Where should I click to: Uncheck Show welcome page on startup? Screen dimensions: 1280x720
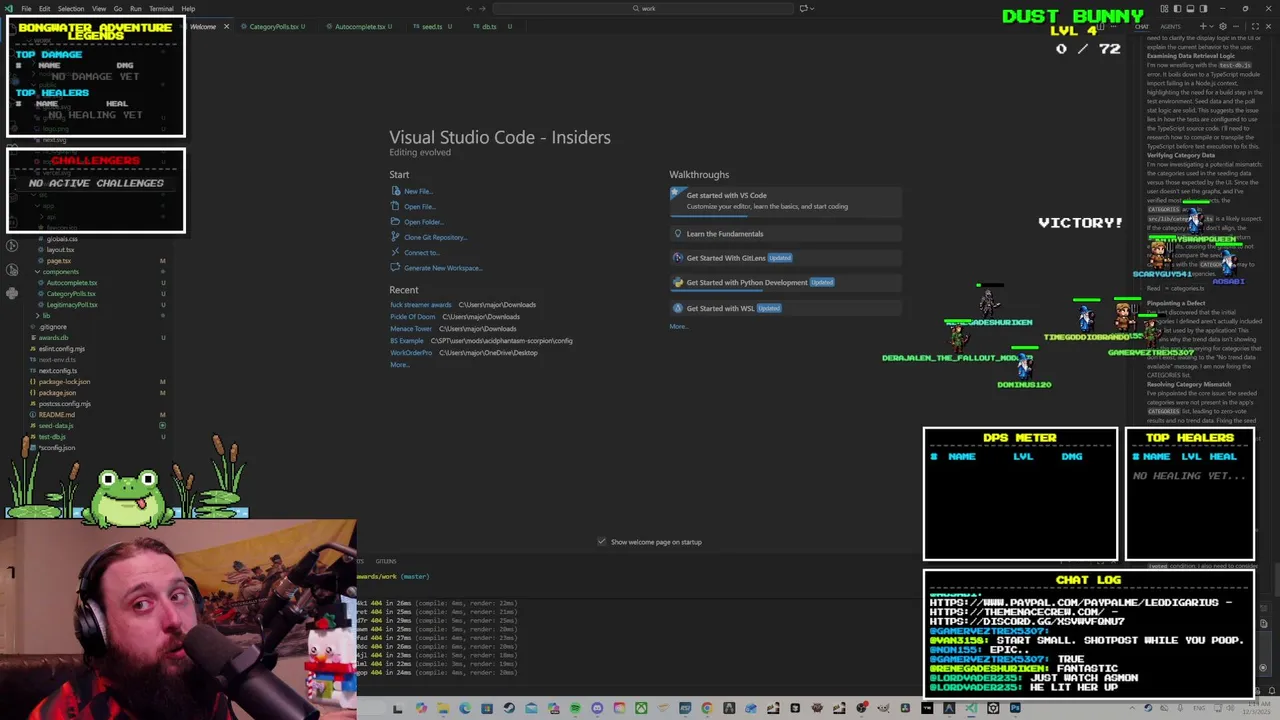coord(601,542)
